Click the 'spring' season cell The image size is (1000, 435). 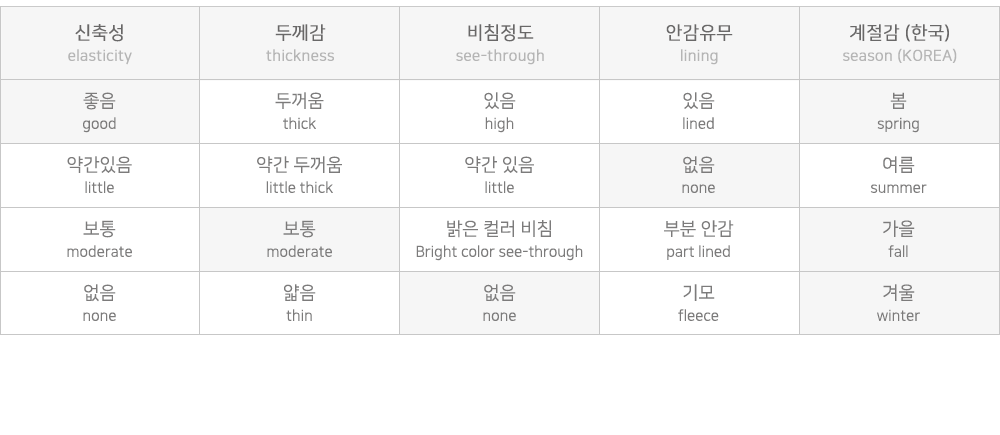[899, 112]
